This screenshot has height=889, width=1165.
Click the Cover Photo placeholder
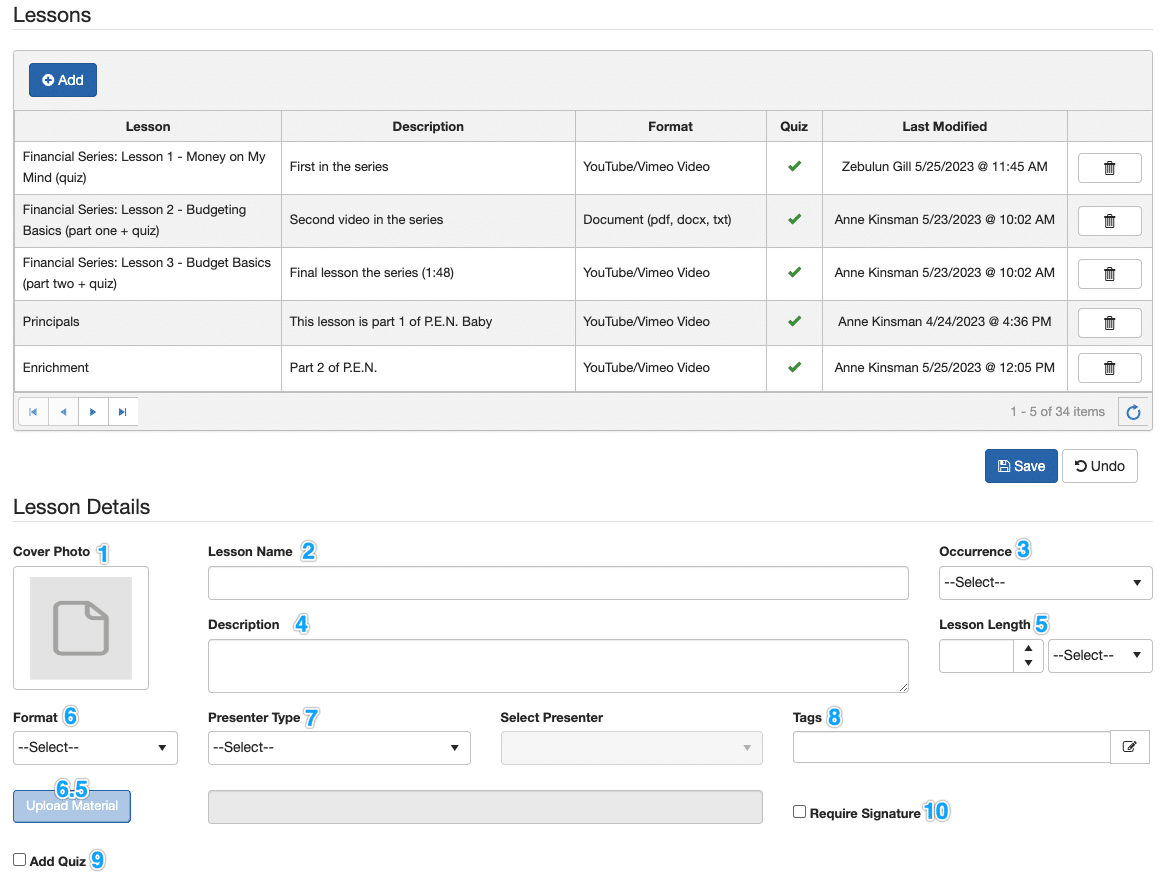coord(81,628)
